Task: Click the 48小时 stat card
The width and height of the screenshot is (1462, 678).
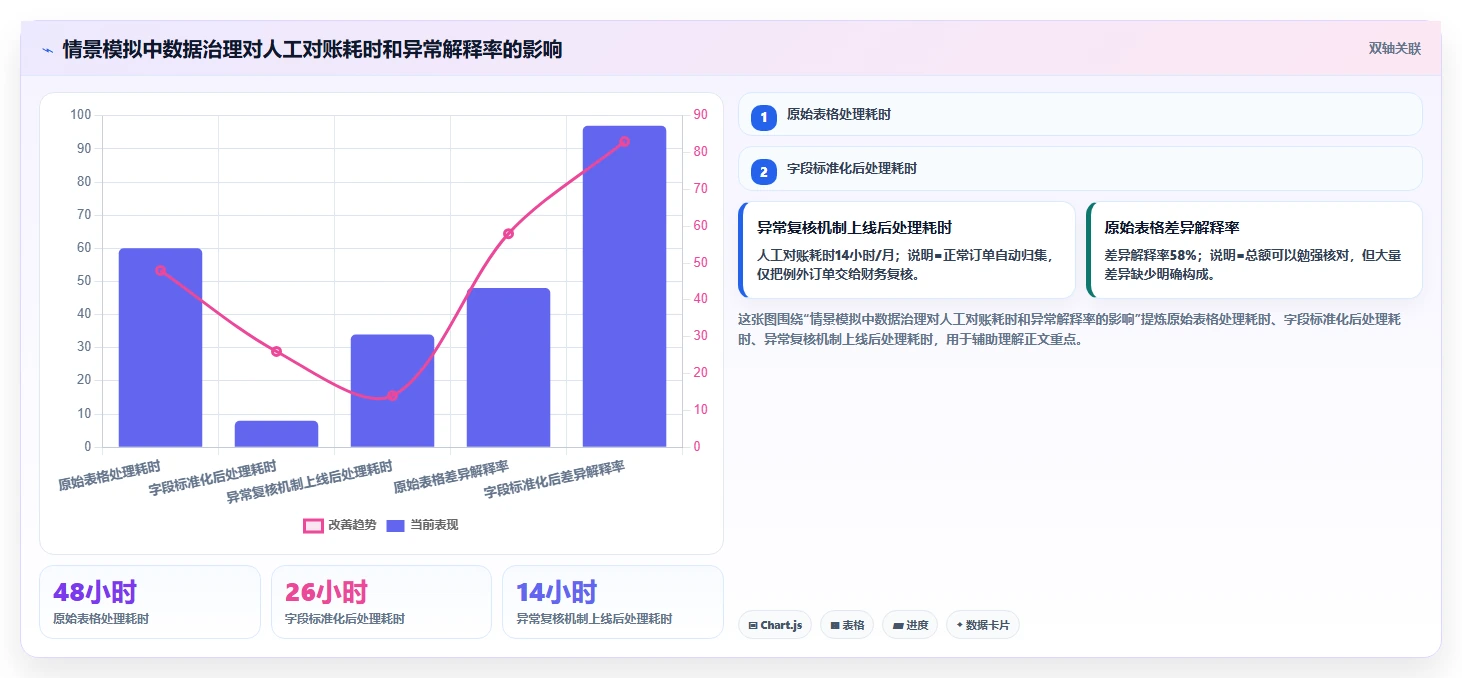Action: click(x=149, y=602)
